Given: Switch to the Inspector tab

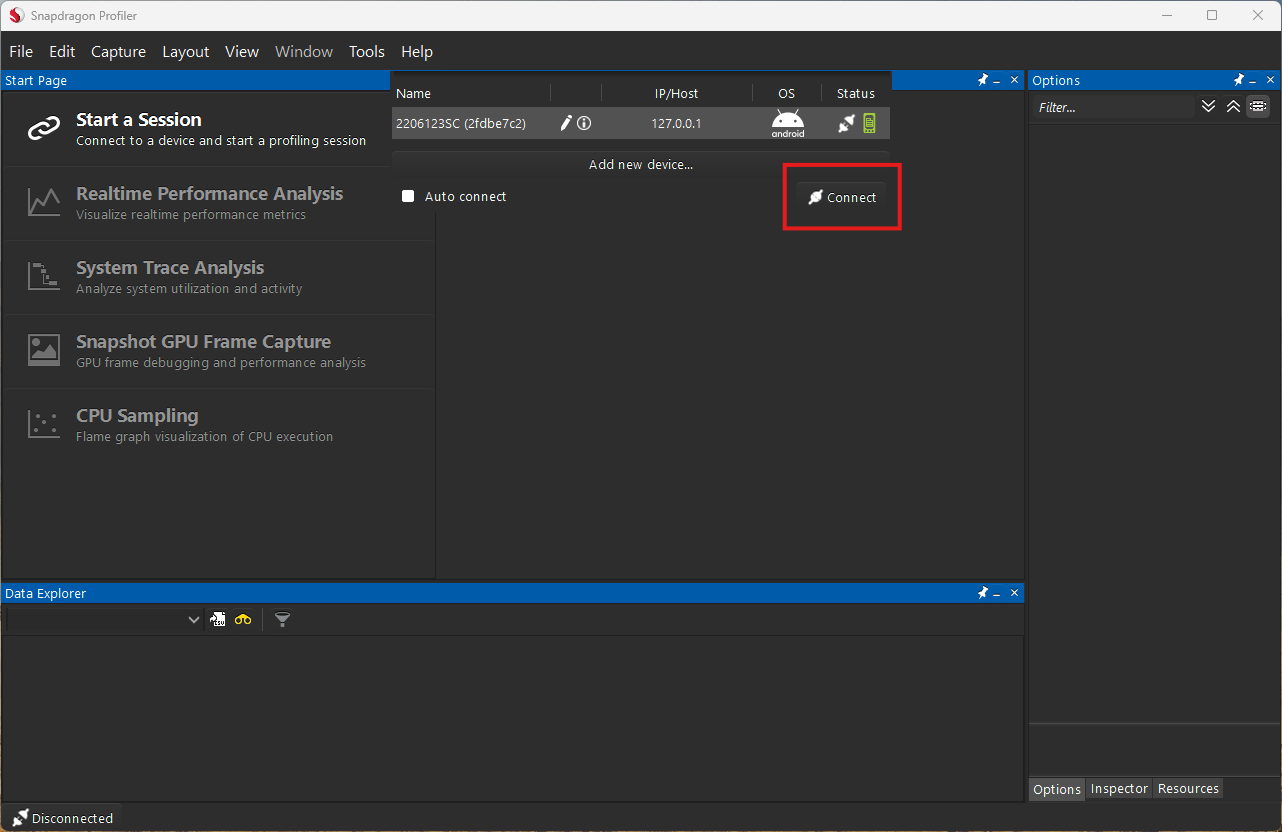Looking at the screenshot, I should pyautogui.click(x=1119, y=789).
